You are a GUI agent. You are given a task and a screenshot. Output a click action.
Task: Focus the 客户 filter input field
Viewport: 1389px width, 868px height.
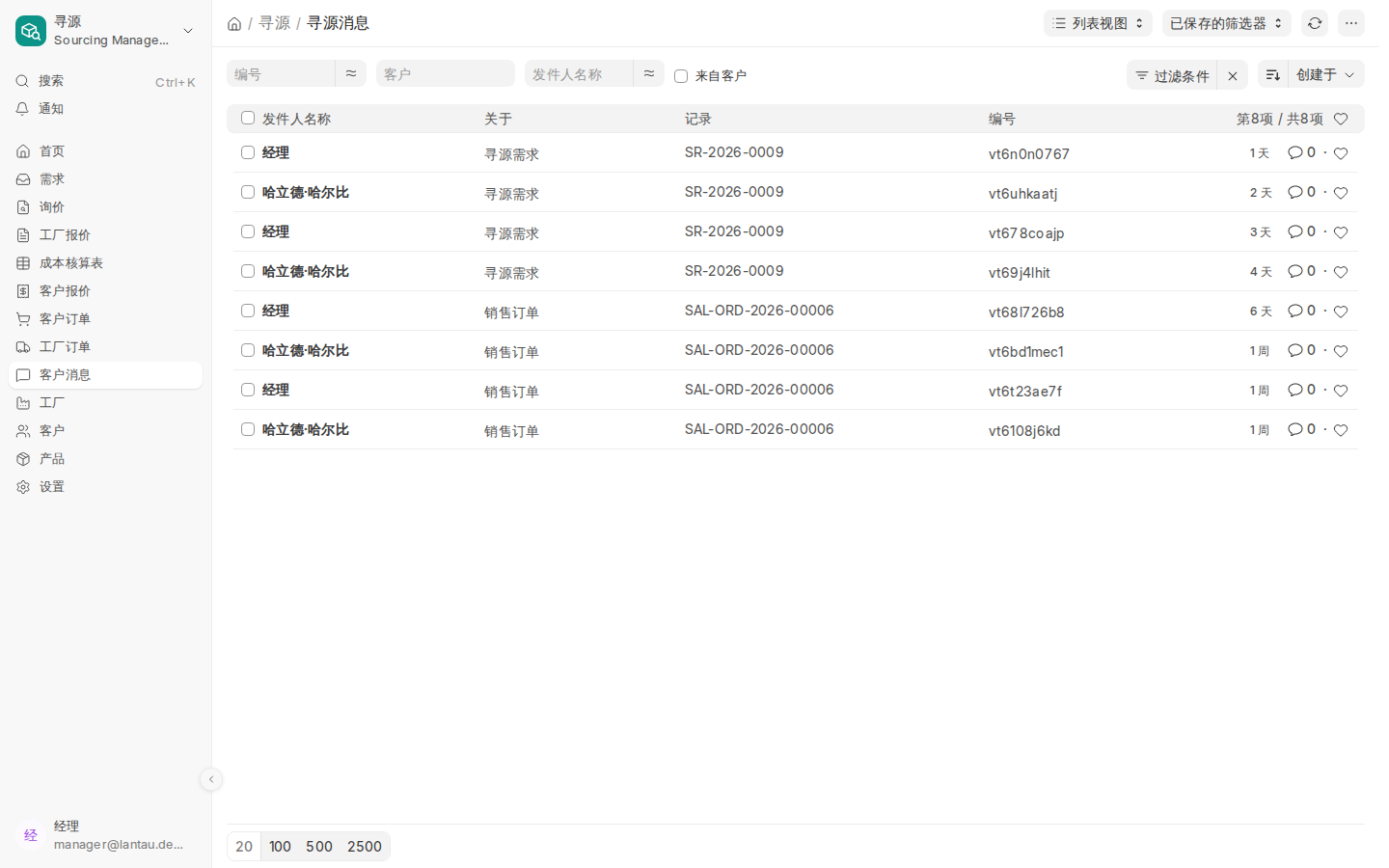coord(446,73)
